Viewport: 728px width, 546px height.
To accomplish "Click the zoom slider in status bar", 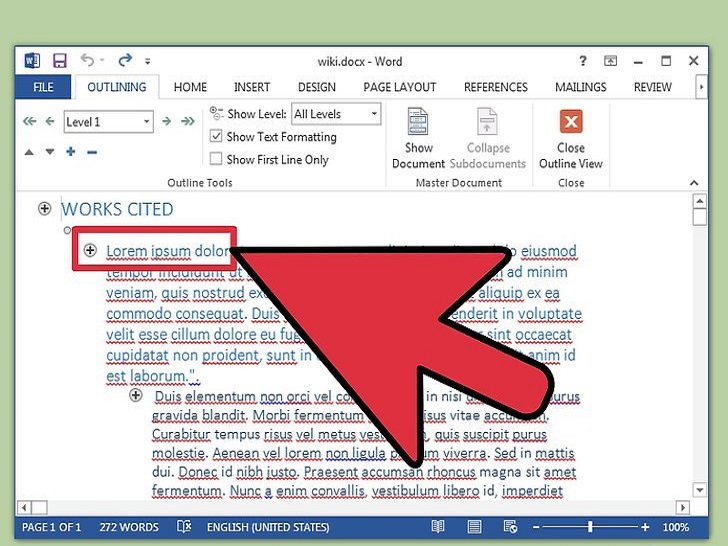I will click(590, 527).
